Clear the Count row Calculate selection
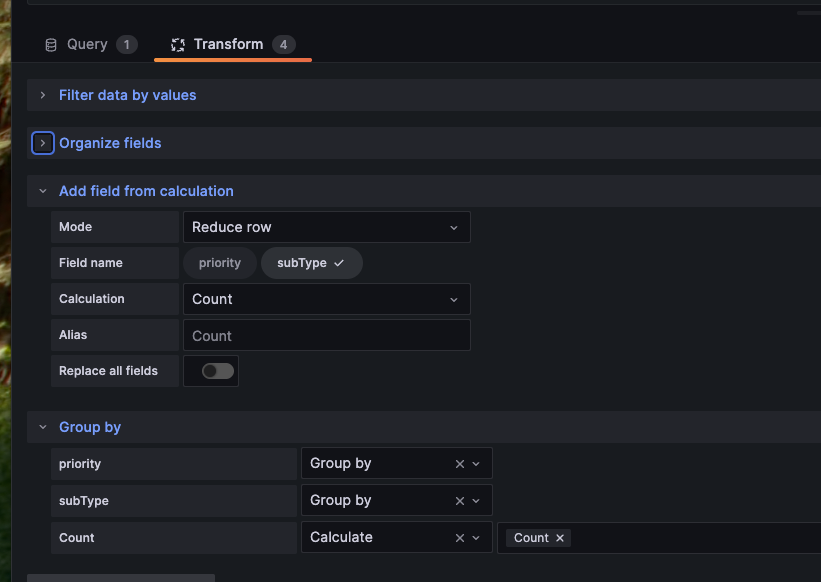This screenshot has height=582, width=821. 460,538
